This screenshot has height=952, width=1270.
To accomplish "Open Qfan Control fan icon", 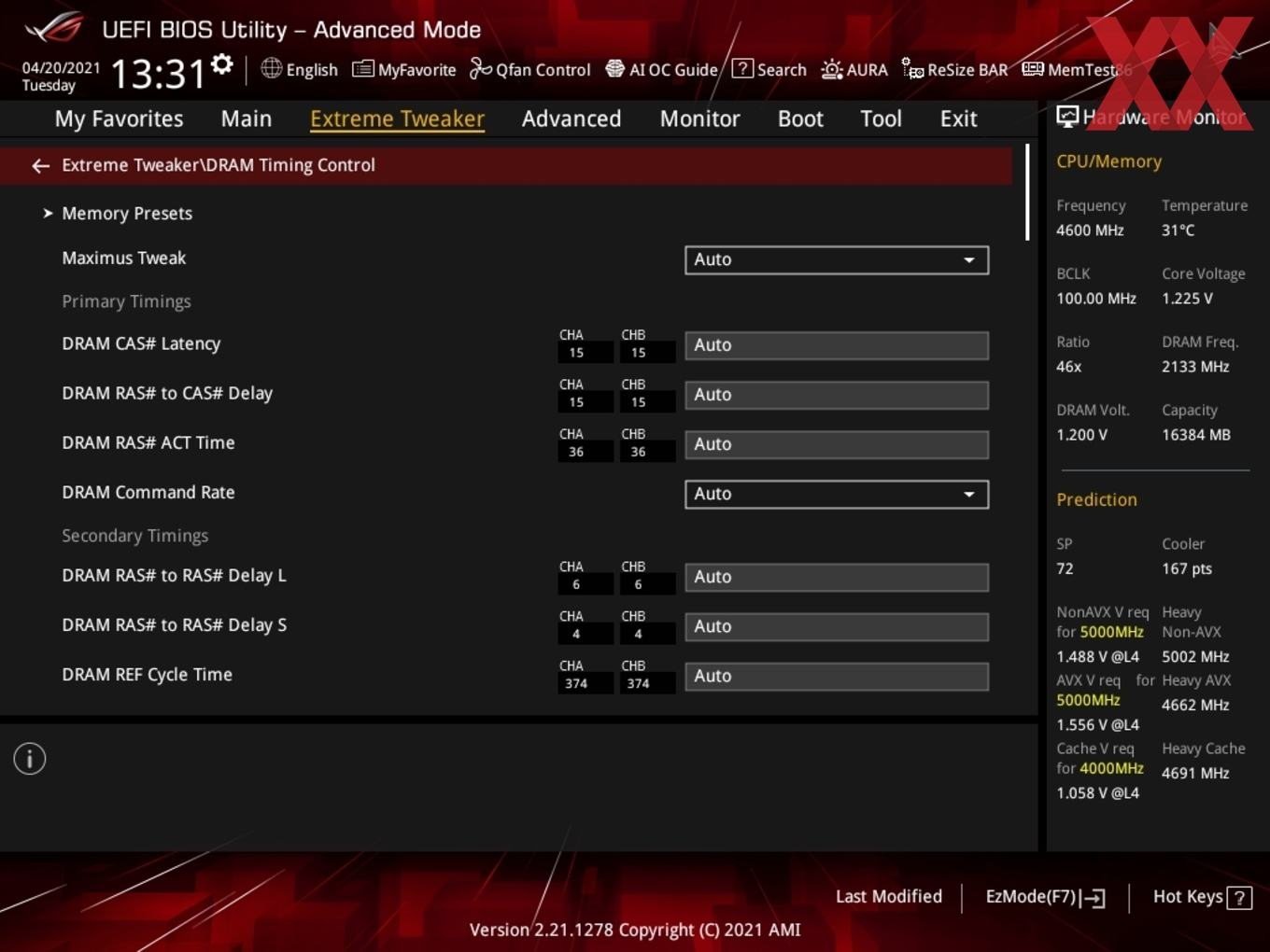I will pos(480,68).
